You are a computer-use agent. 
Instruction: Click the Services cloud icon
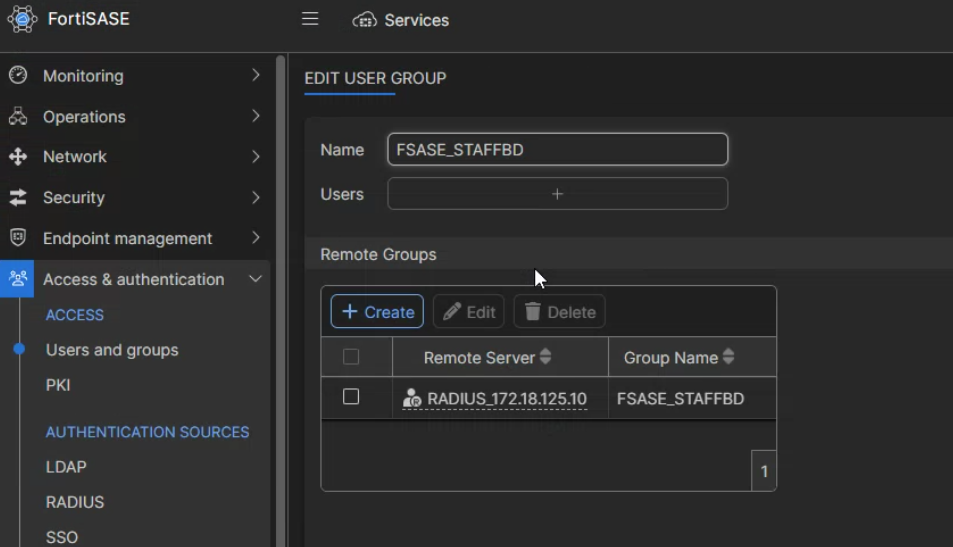[364, 20]
